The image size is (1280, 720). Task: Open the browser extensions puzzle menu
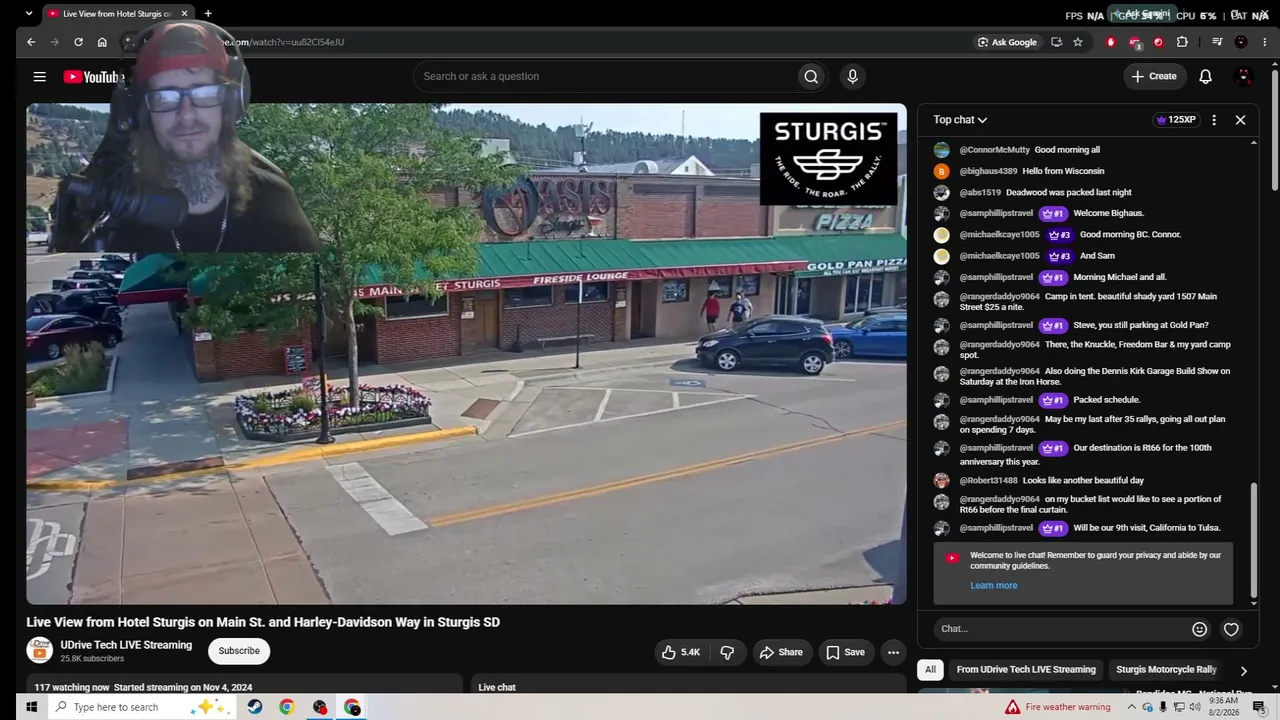click(1182, 42)
